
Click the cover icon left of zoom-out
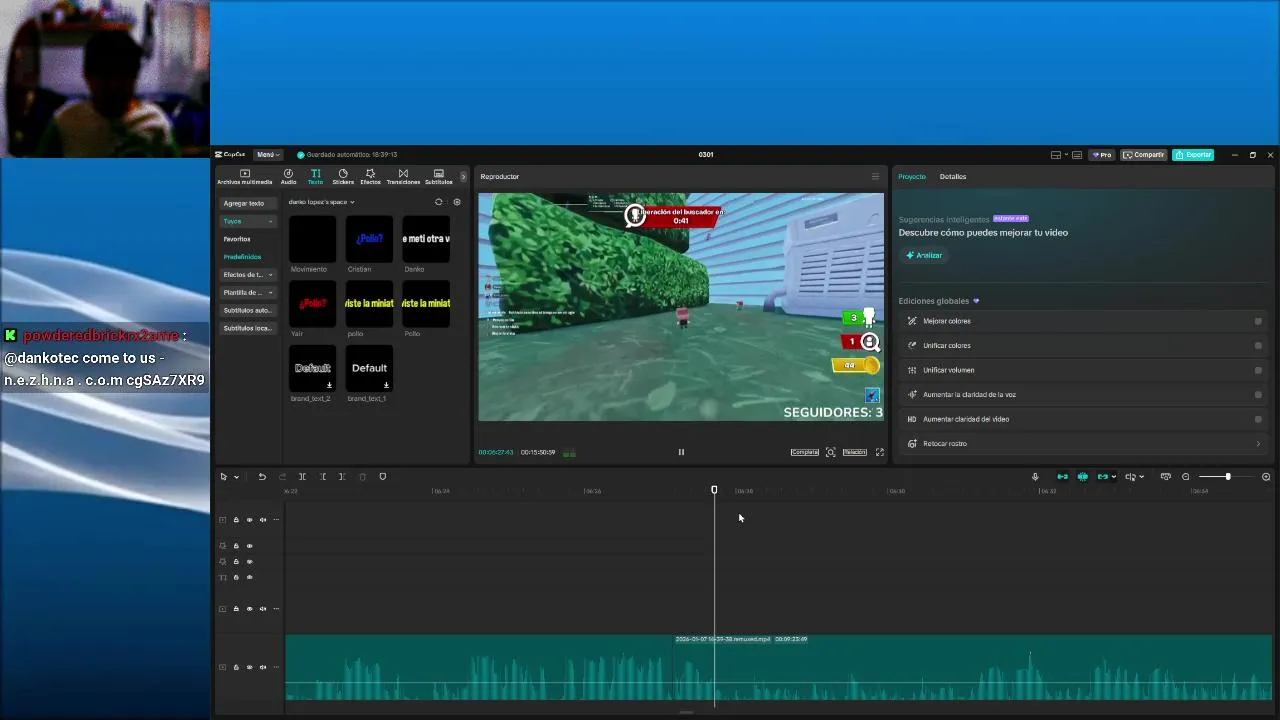pos(1165,477)
